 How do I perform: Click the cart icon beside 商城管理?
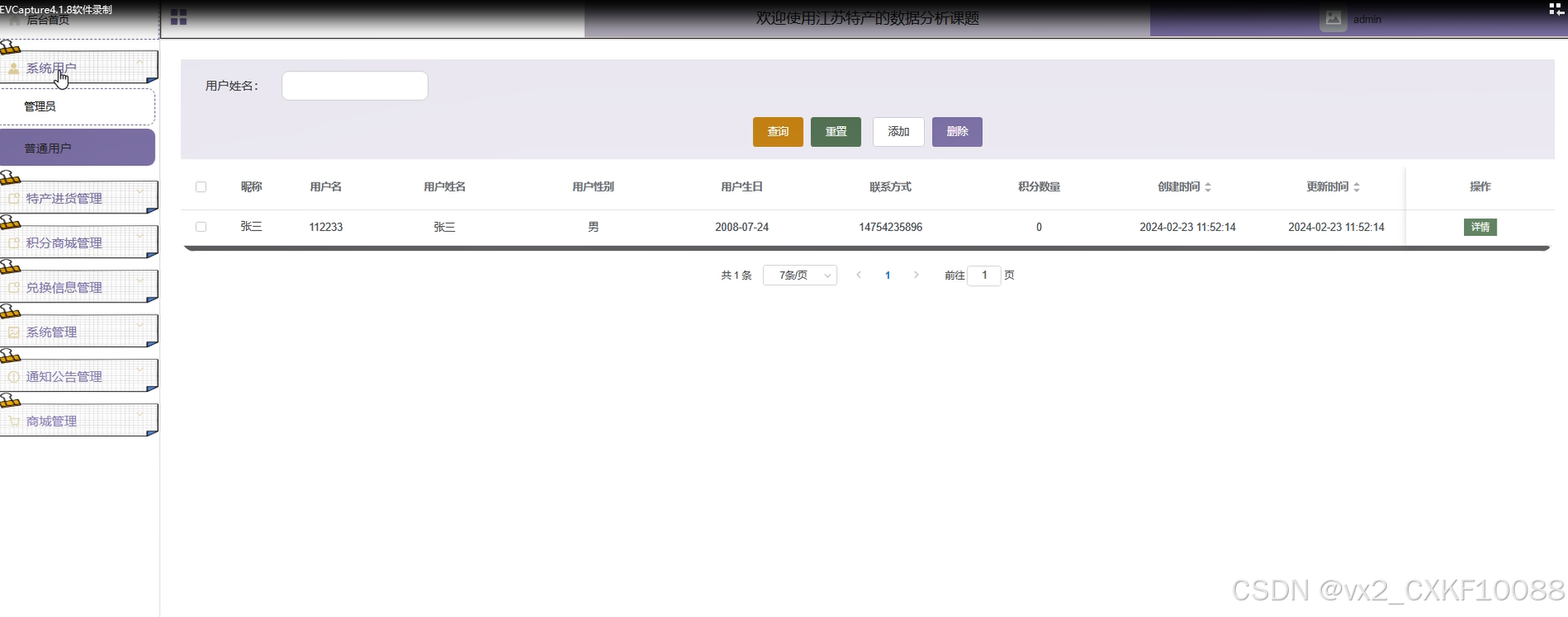click(x=14, y=421)
